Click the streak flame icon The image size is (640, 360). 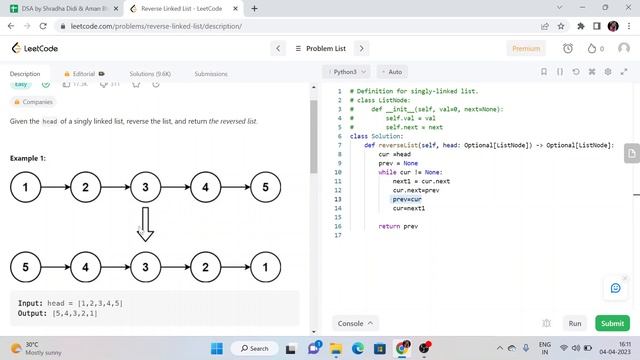pyautogui.click(x=592, y=49)
